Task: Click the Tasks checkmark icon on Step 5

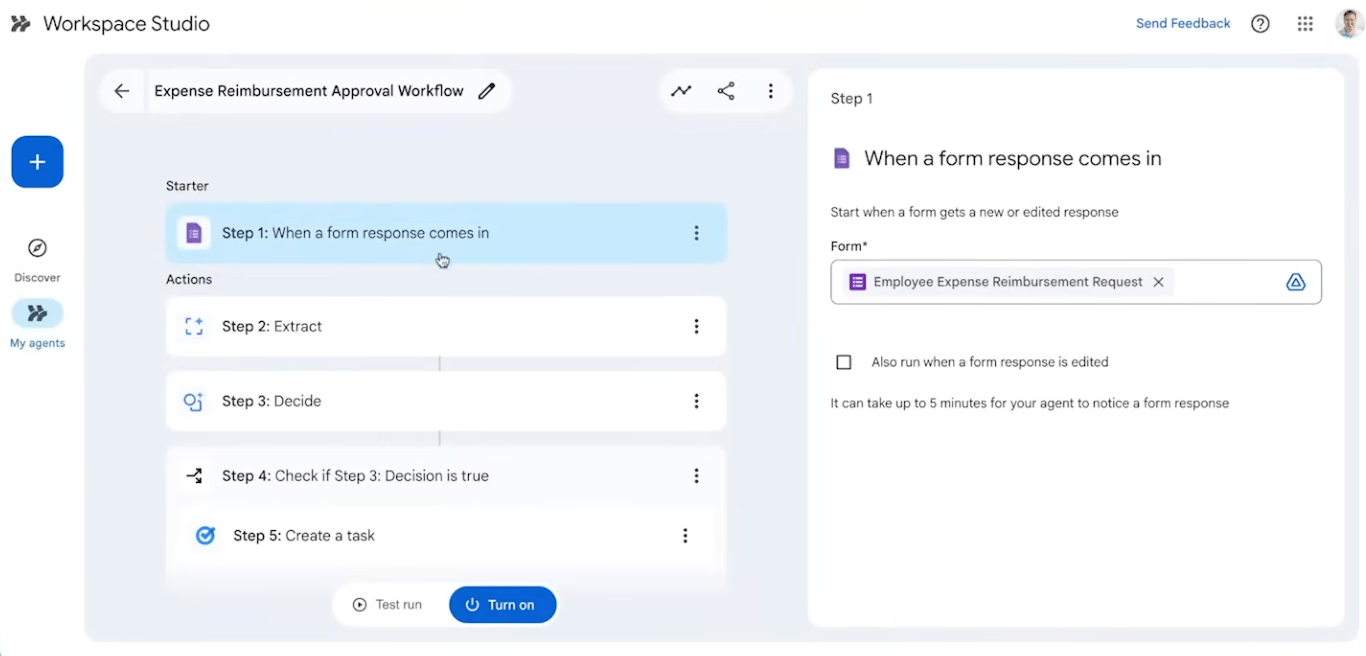Action: (x=205, y=535)
